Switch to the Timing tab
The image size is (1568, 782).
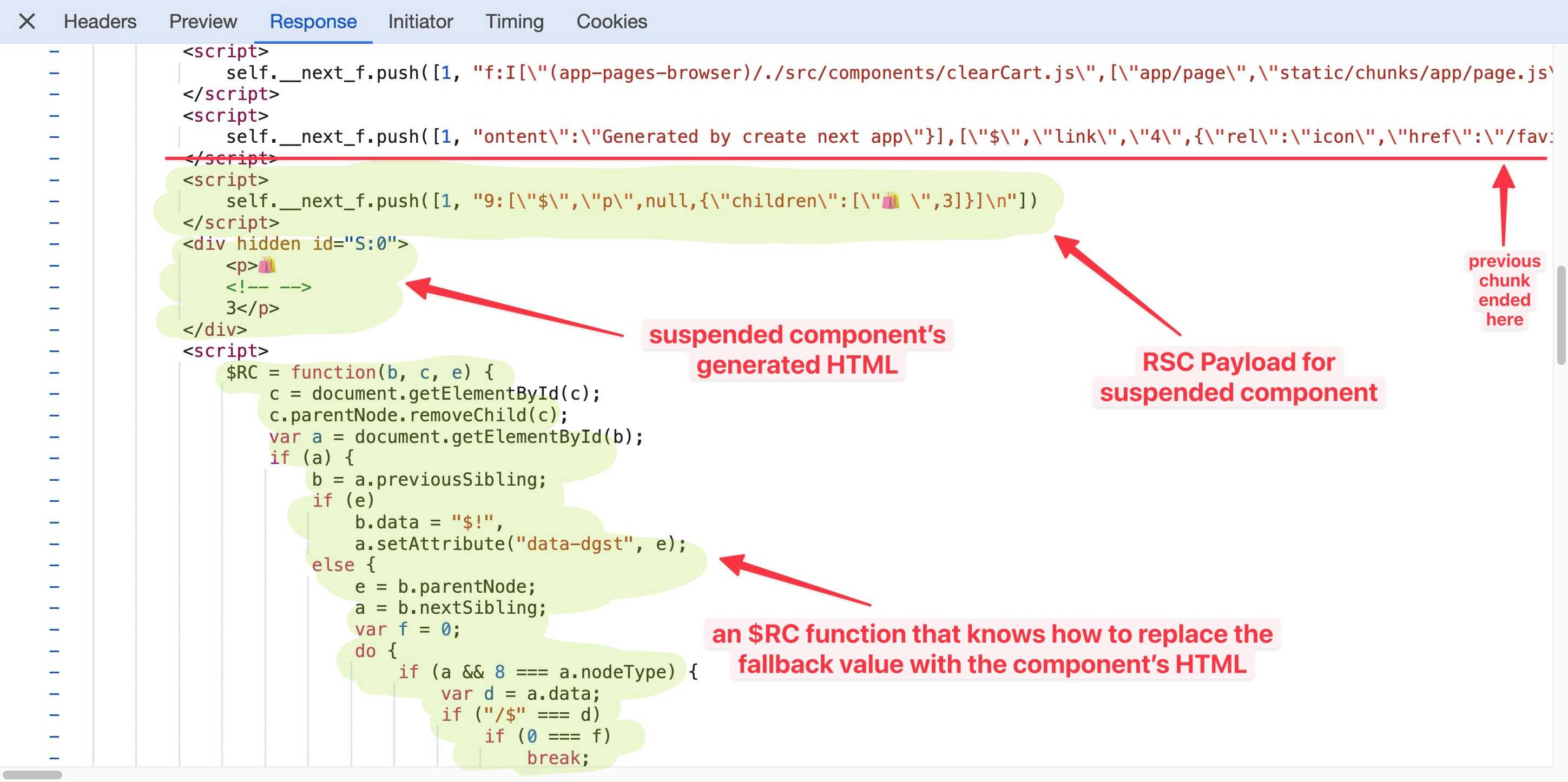[514, 22]
